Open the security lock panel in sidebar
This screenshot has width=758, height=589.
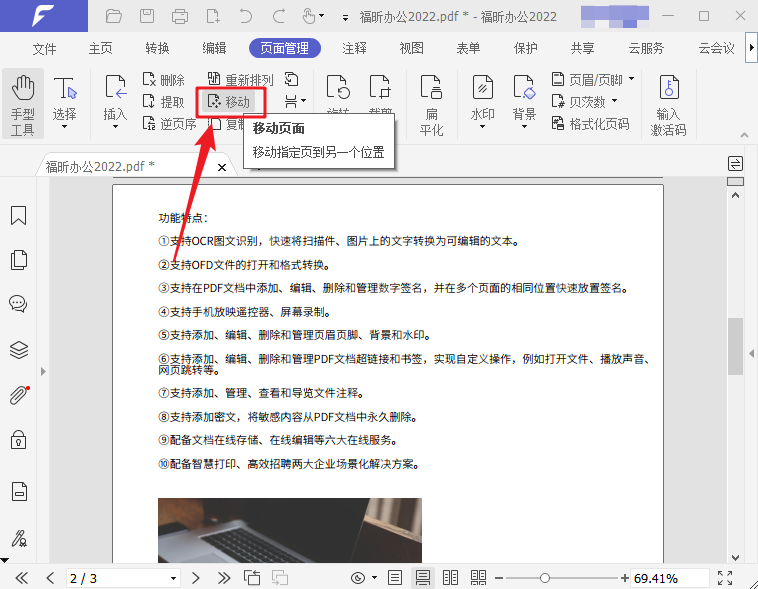point(18,440)
